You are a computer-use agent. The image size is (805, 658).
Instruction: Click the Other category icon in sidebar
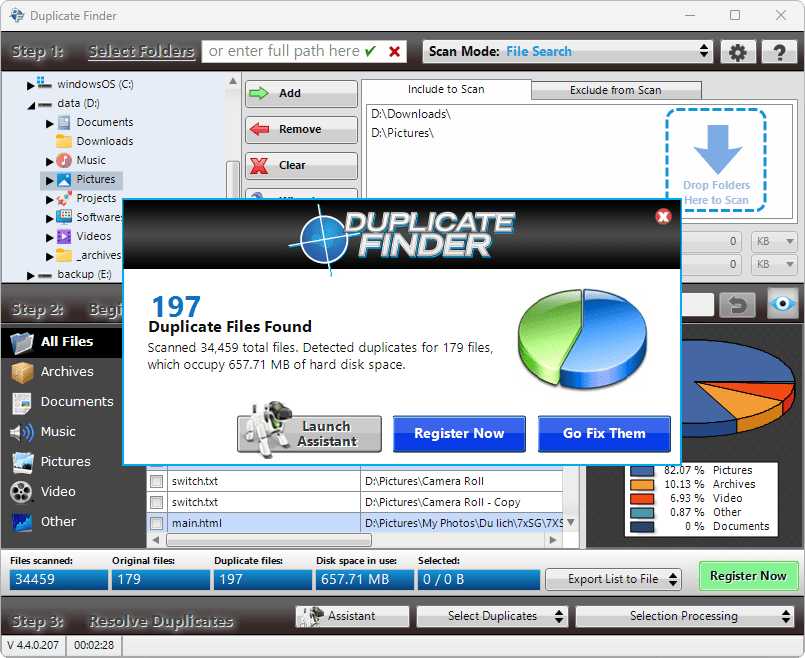pyautogui.click(x=22, y=522)
